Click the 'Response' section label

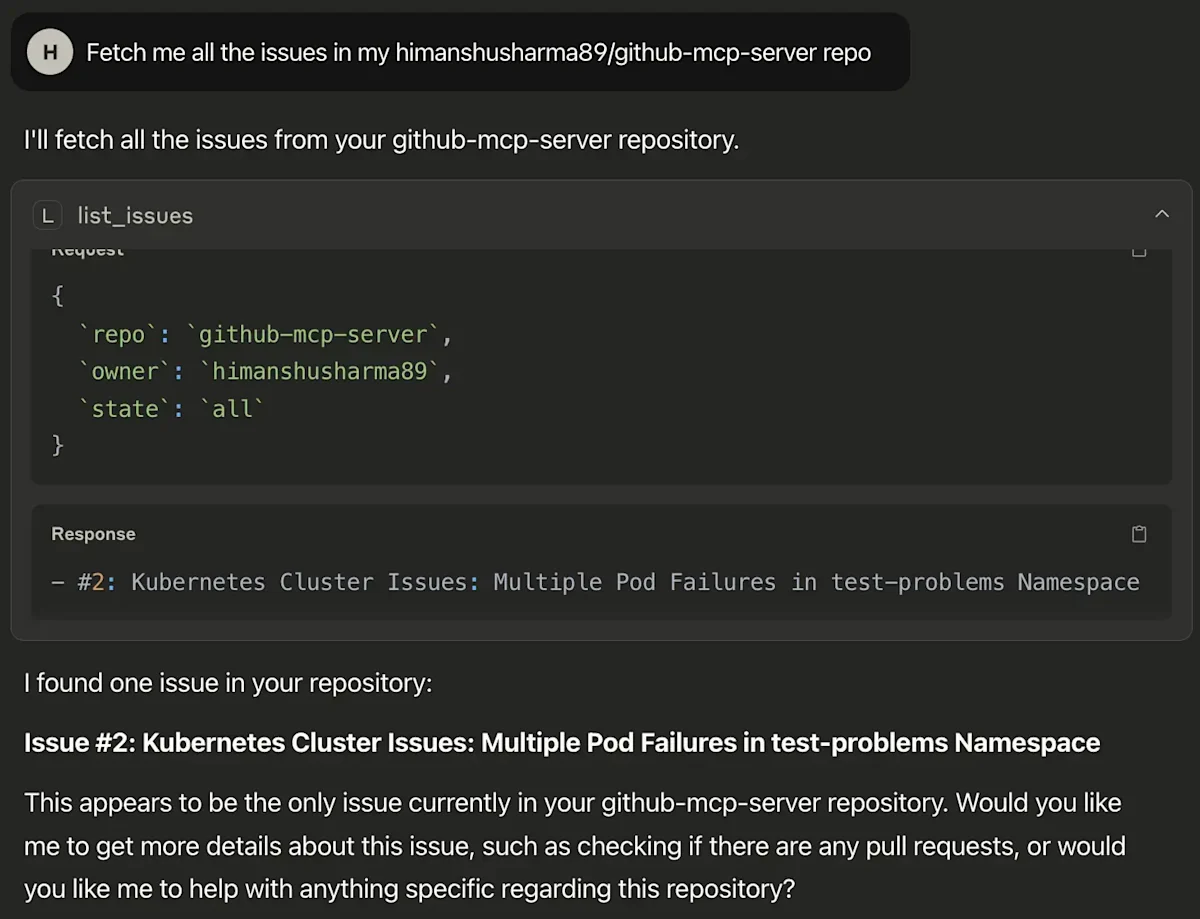tap(93, 534)
